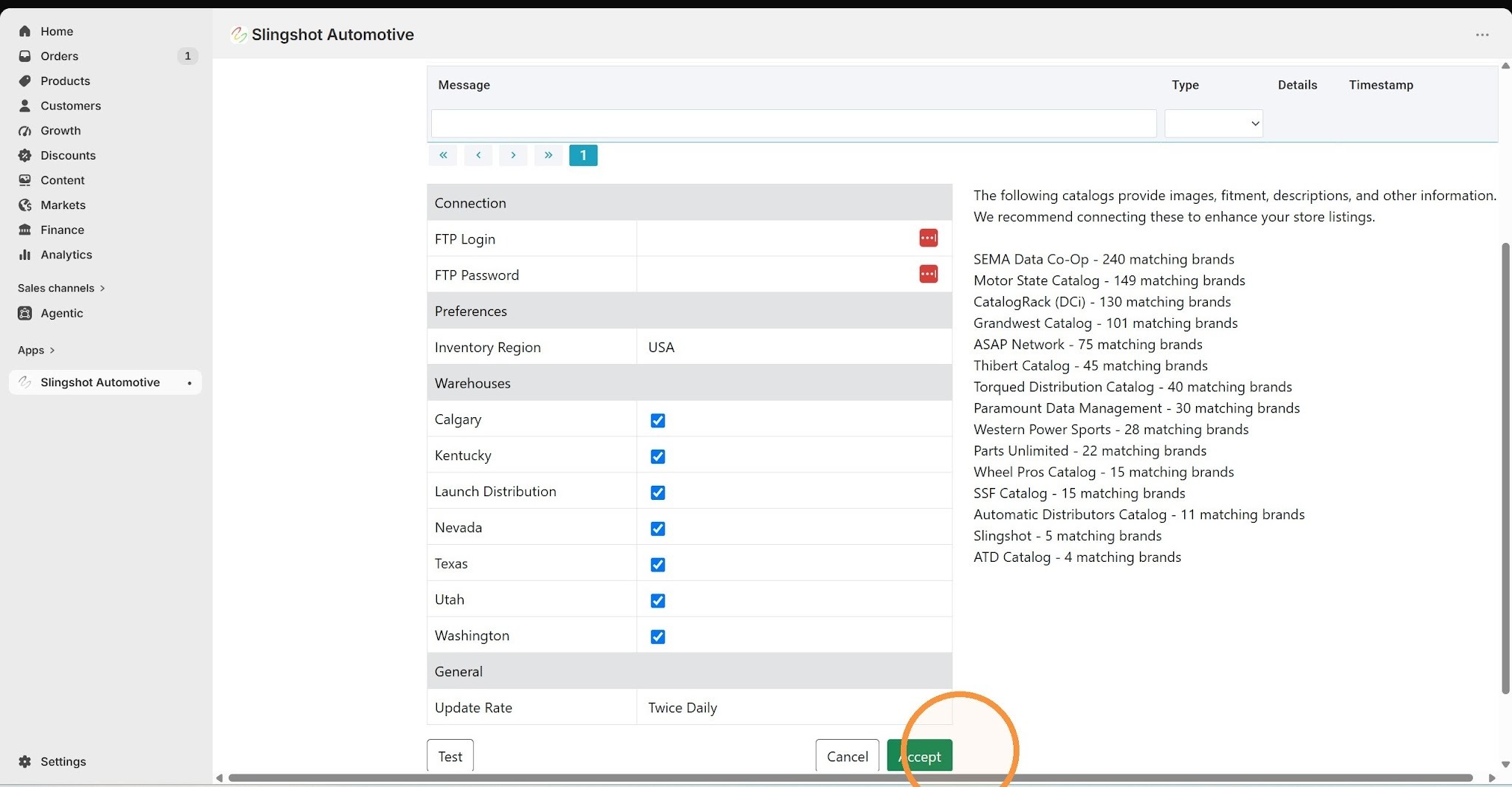Go to first page with double-left arrow
This screenshot has width=1512, height=787.
pos(443,155)
